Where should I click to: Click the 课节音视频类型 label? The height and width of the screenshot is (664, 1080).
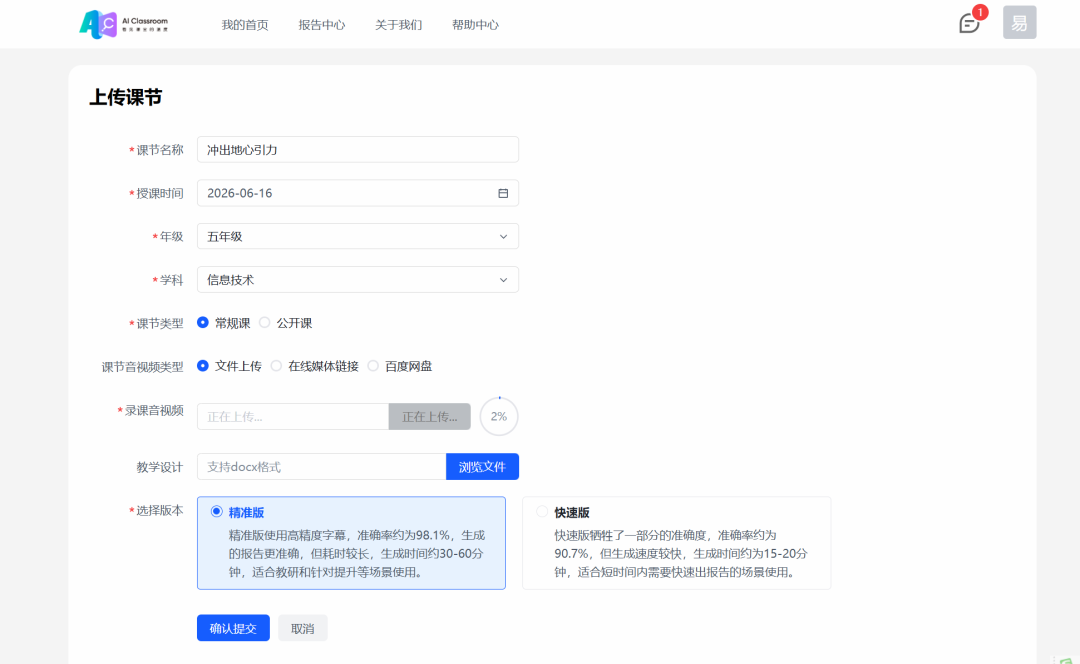point(143,367)
